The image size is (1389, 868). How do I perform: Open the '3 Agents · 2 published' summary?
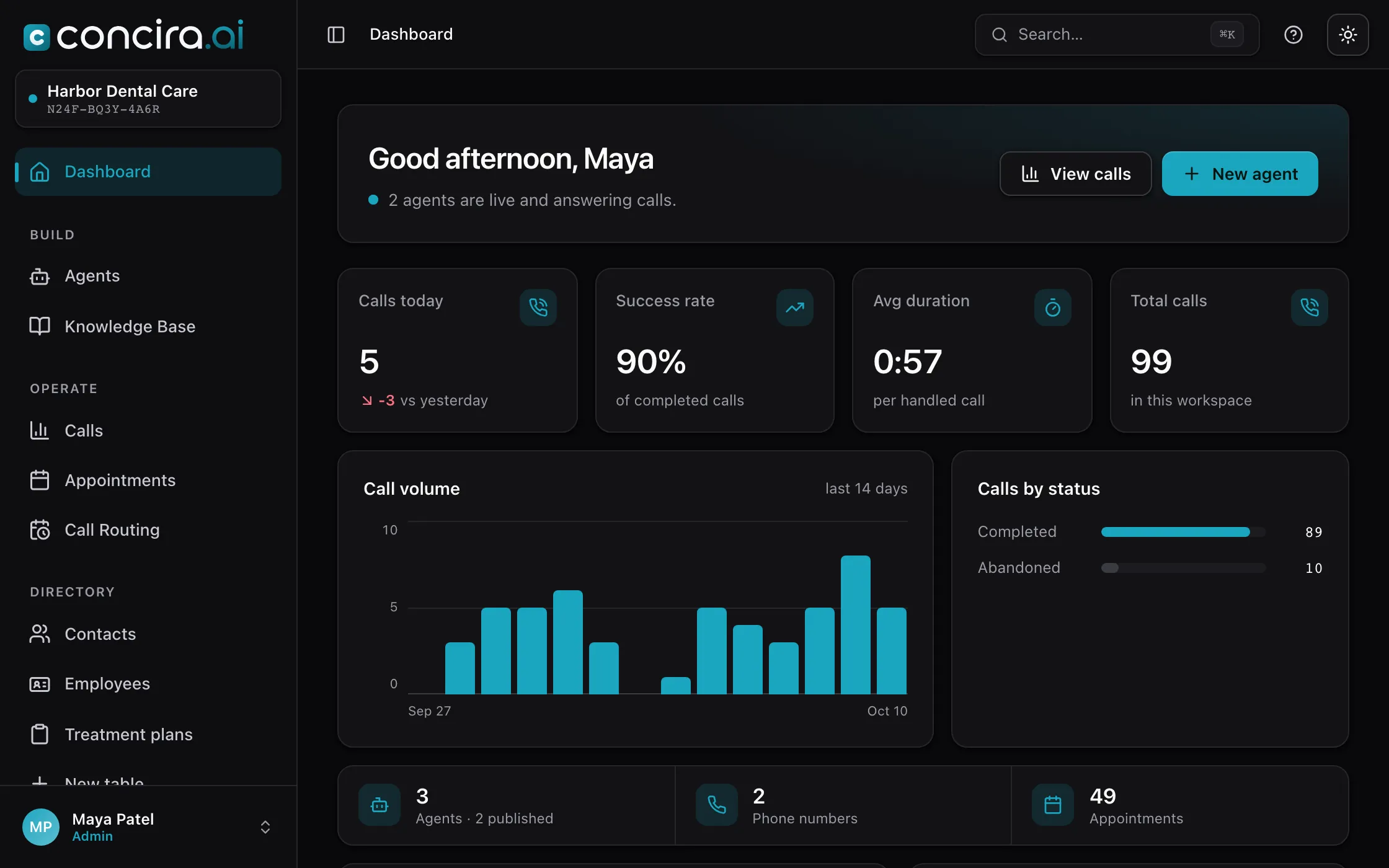[507, 805]
